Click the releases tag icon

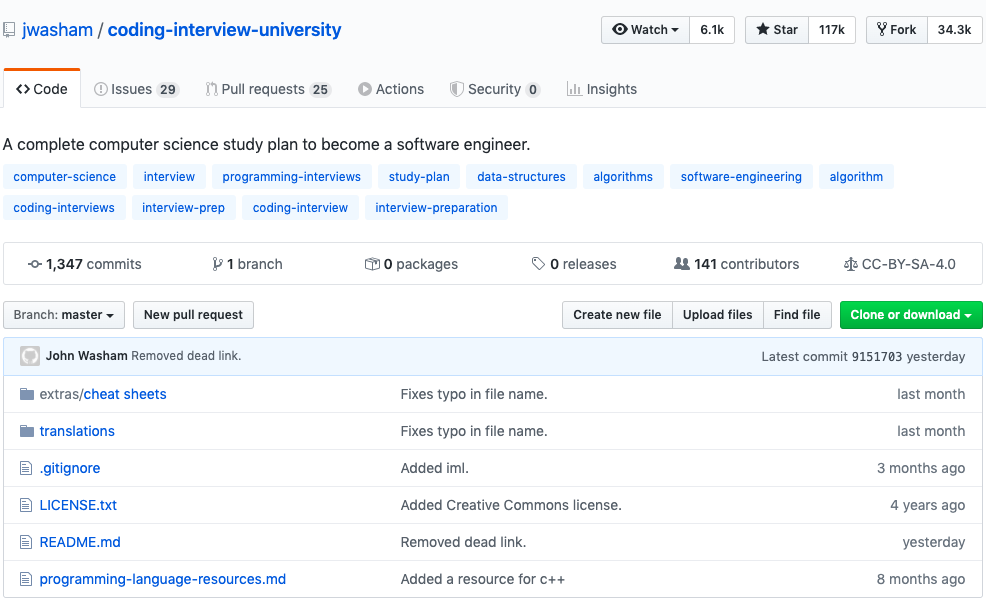[539, 264]
